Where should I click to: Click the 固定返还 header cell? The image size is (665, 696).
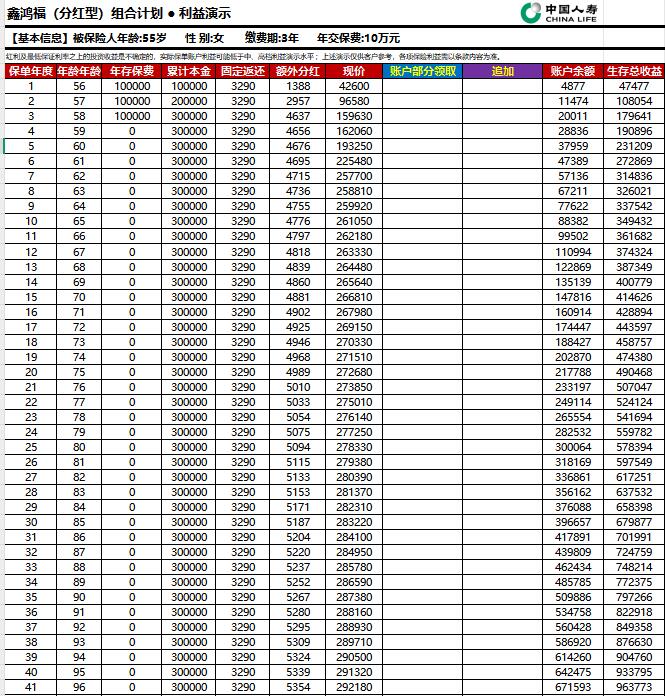pyautogui.click(x=243, y=72)
